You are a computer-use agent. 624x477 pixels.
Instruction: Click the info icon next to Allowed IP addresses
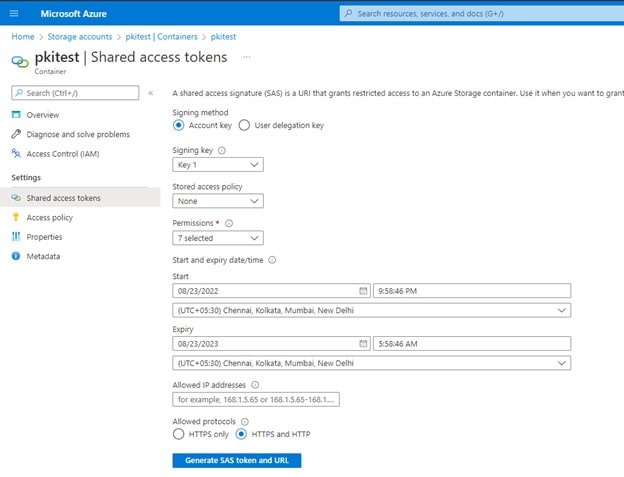click(x=255, y=384)
